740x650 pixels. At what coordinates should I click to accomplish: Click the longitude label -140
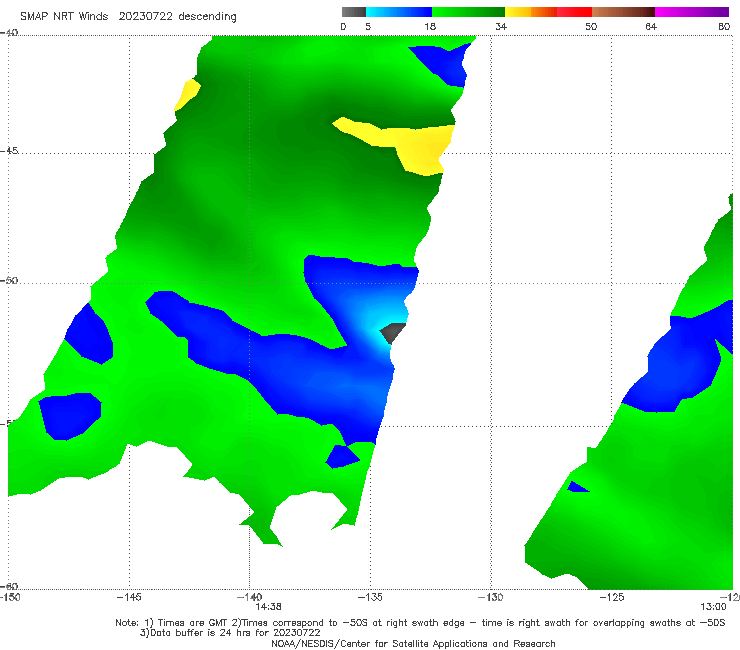coord(249,597)
